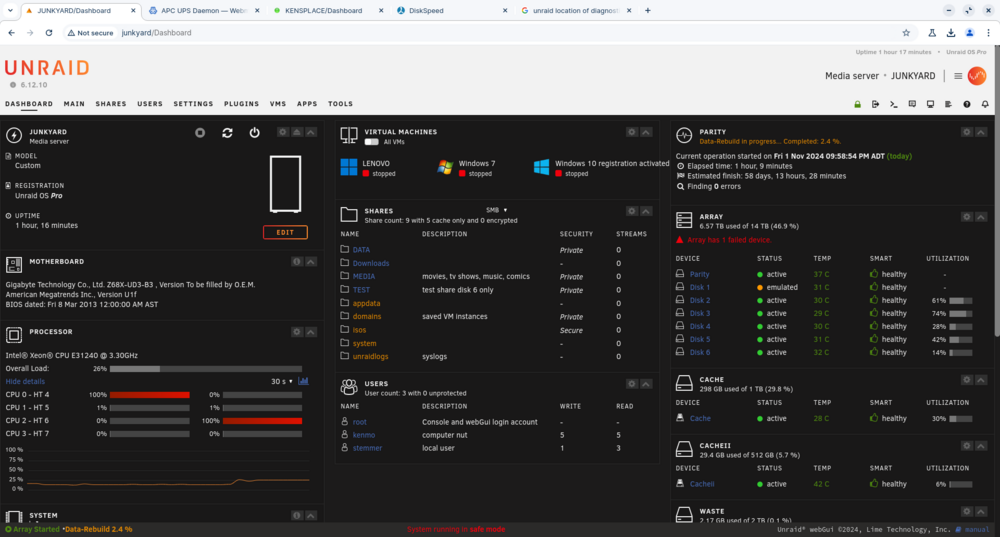
Task: Open Parity tile settings gear
Action: click(967, 132)
